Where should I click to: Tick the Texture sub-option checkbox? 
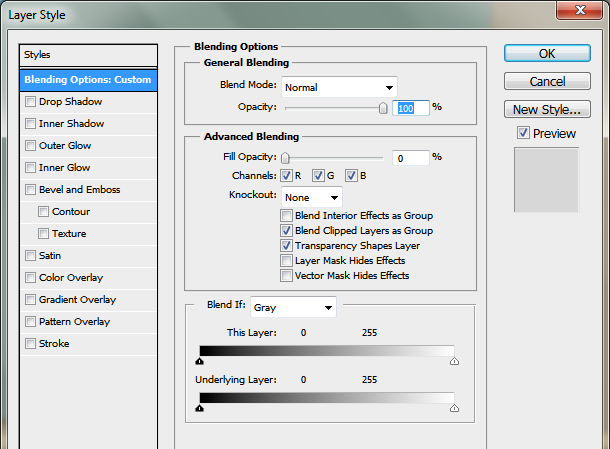click(44, 233)
